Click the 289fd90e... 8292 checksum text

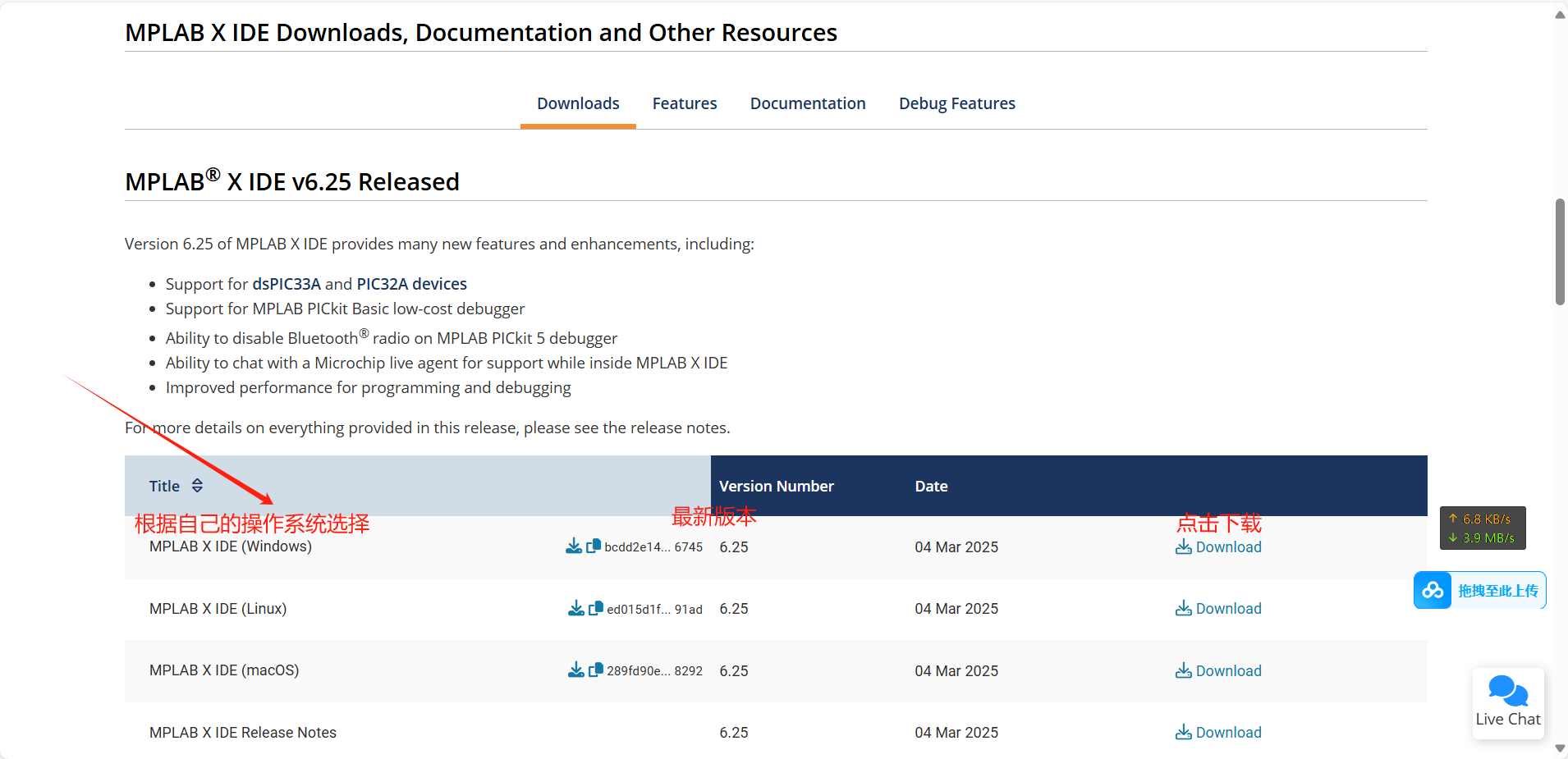(654, 671)
